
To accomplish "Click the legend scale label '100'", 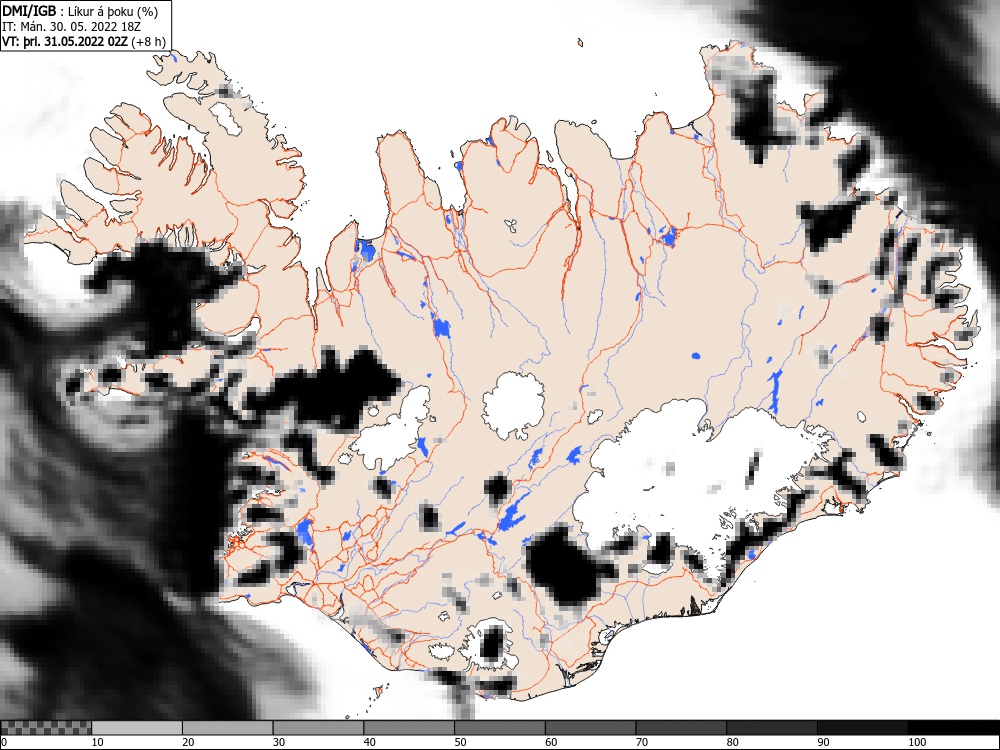I will tap(916, 742).
